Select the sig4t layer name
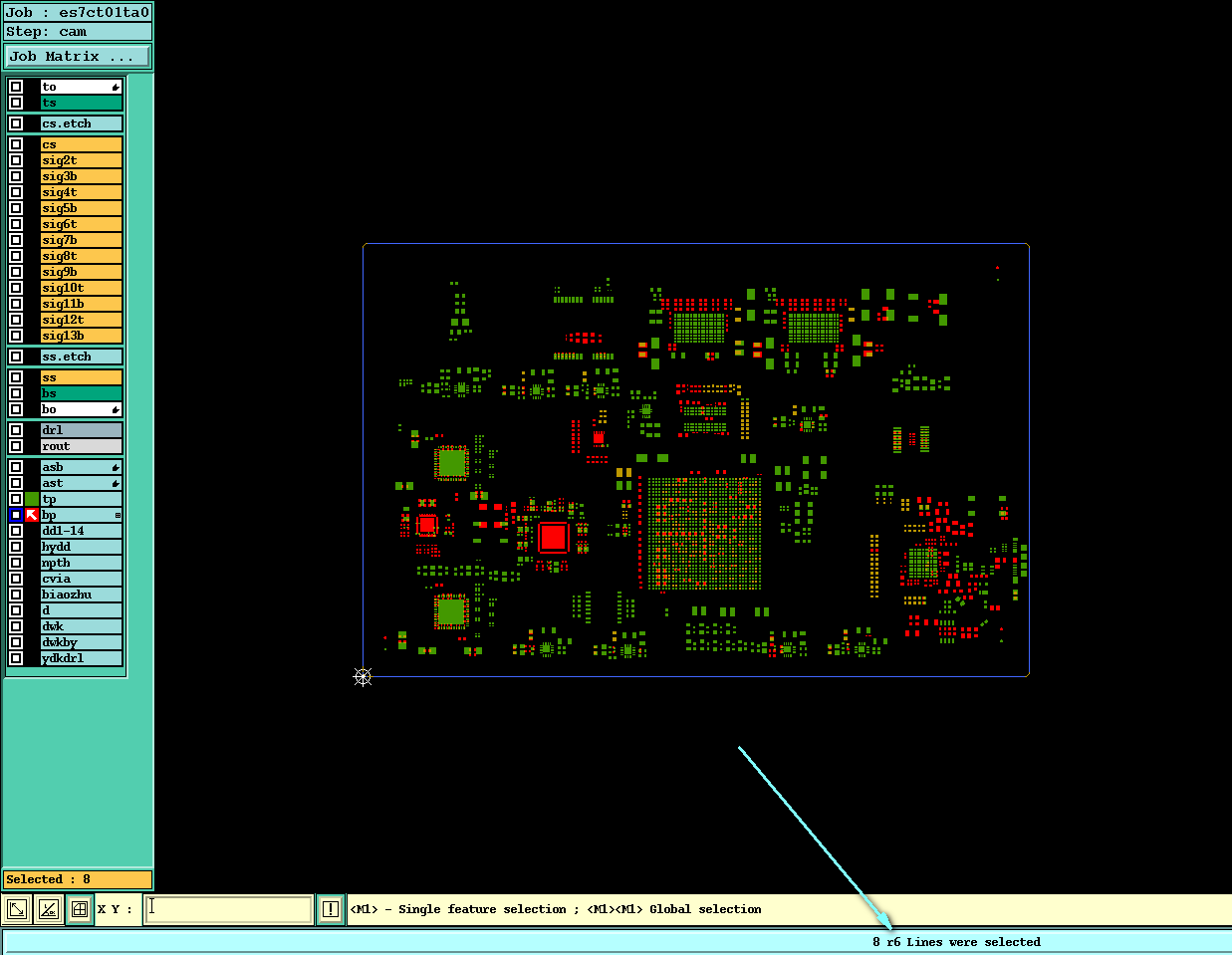The image size is (1232, 955). click(82, 192)
